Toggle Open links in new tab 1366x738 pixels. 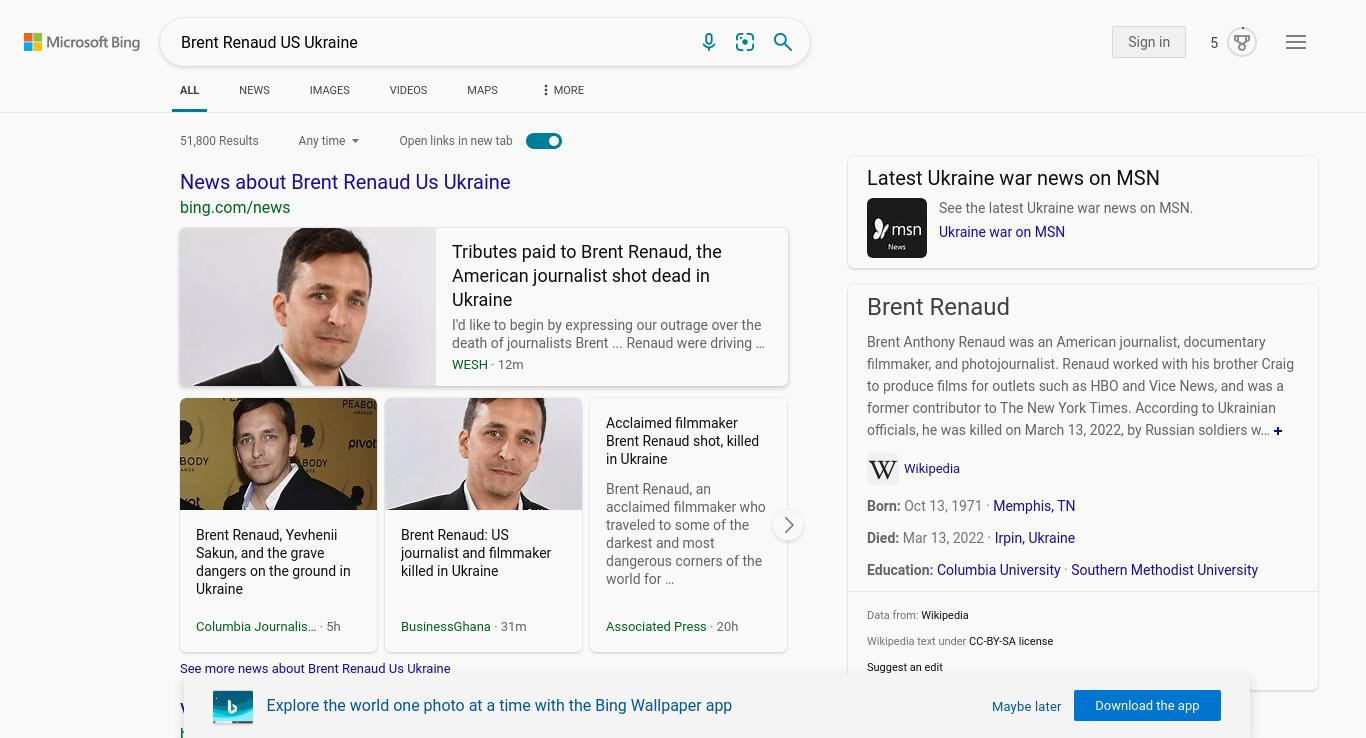(544, 141)
